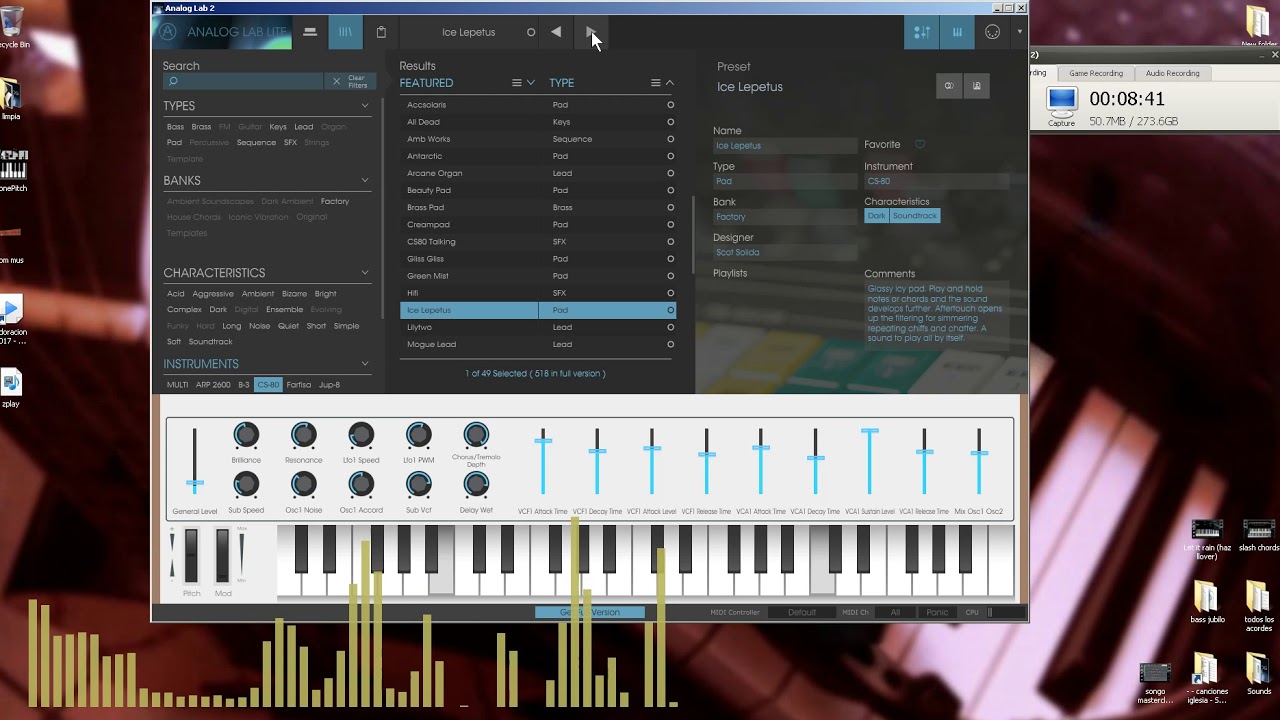1280x720 pixels.
Task: Toggle the keyboard view icon
Action: tap(957, 32)
